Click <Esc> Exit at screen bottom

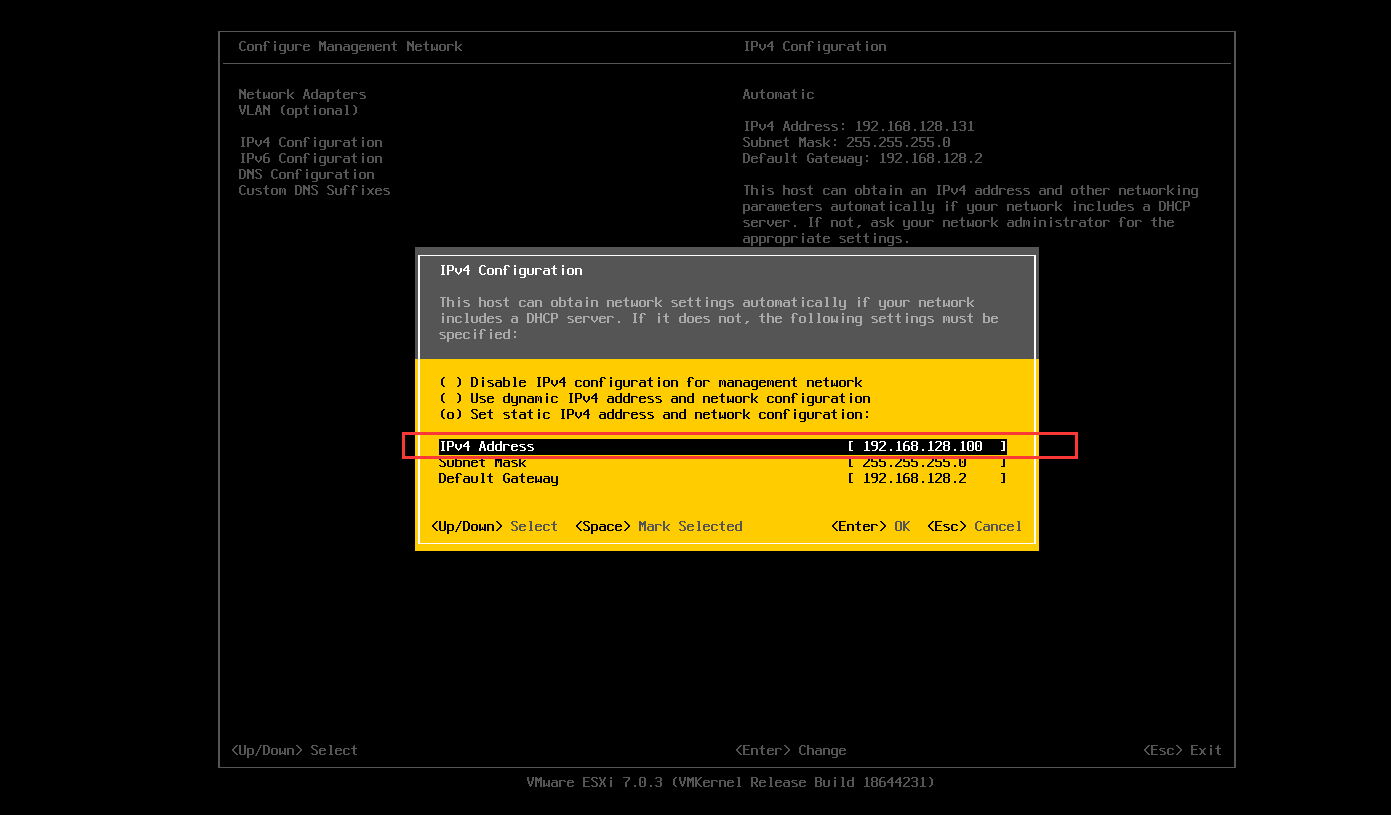click(x=1183, y=750)
